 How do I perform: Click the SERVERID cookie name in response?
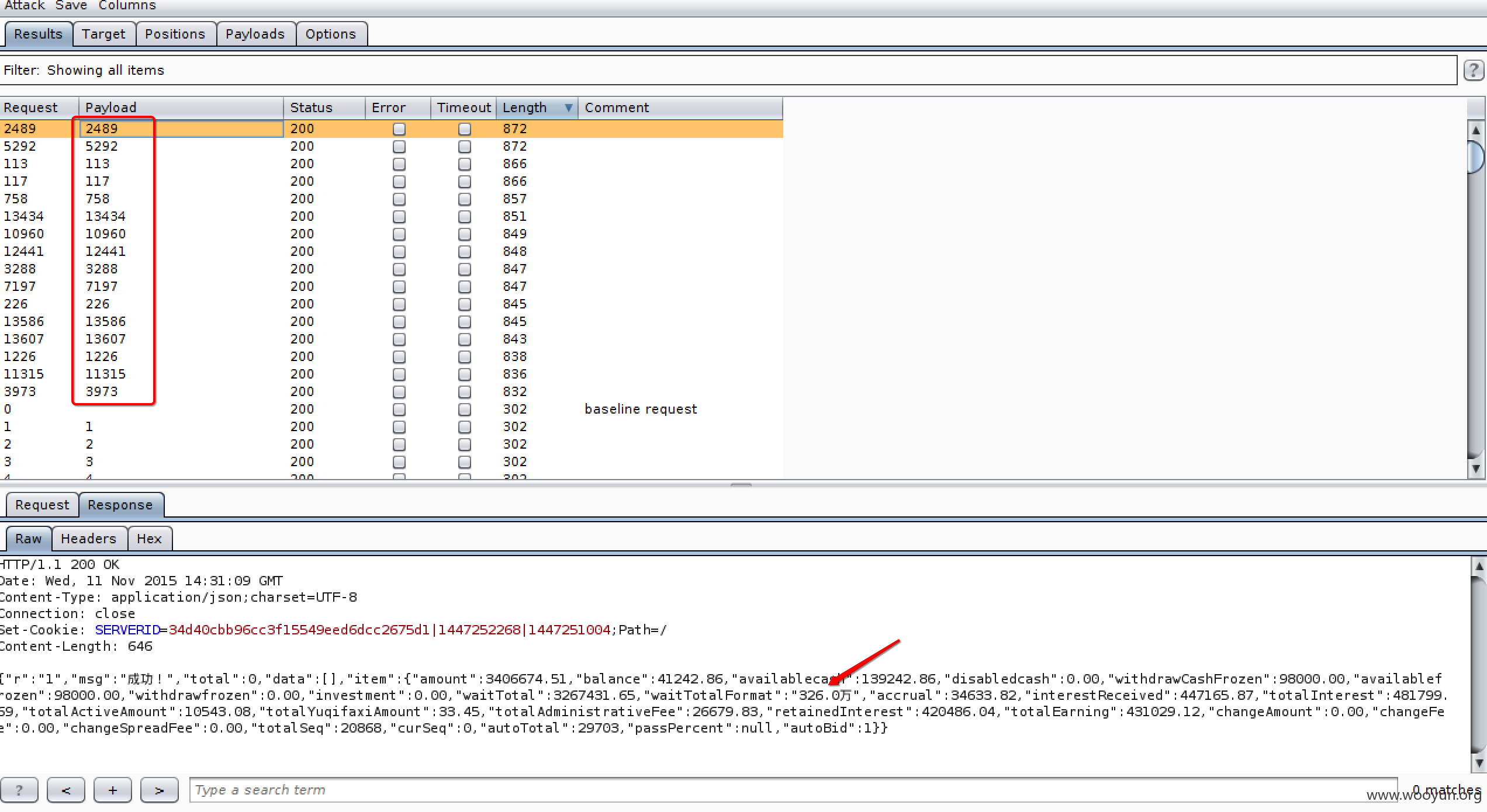pos(127,630)
